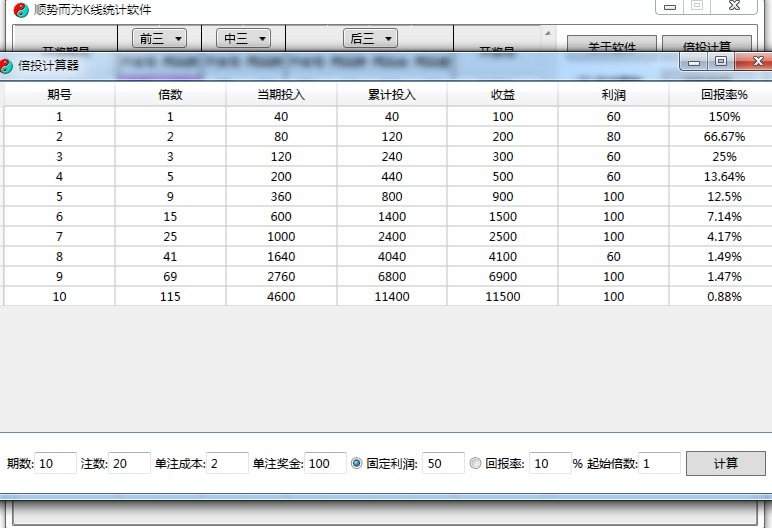Click the 期数 input field
The width and height of the screenshot is (772, 528).
(56, 464)
